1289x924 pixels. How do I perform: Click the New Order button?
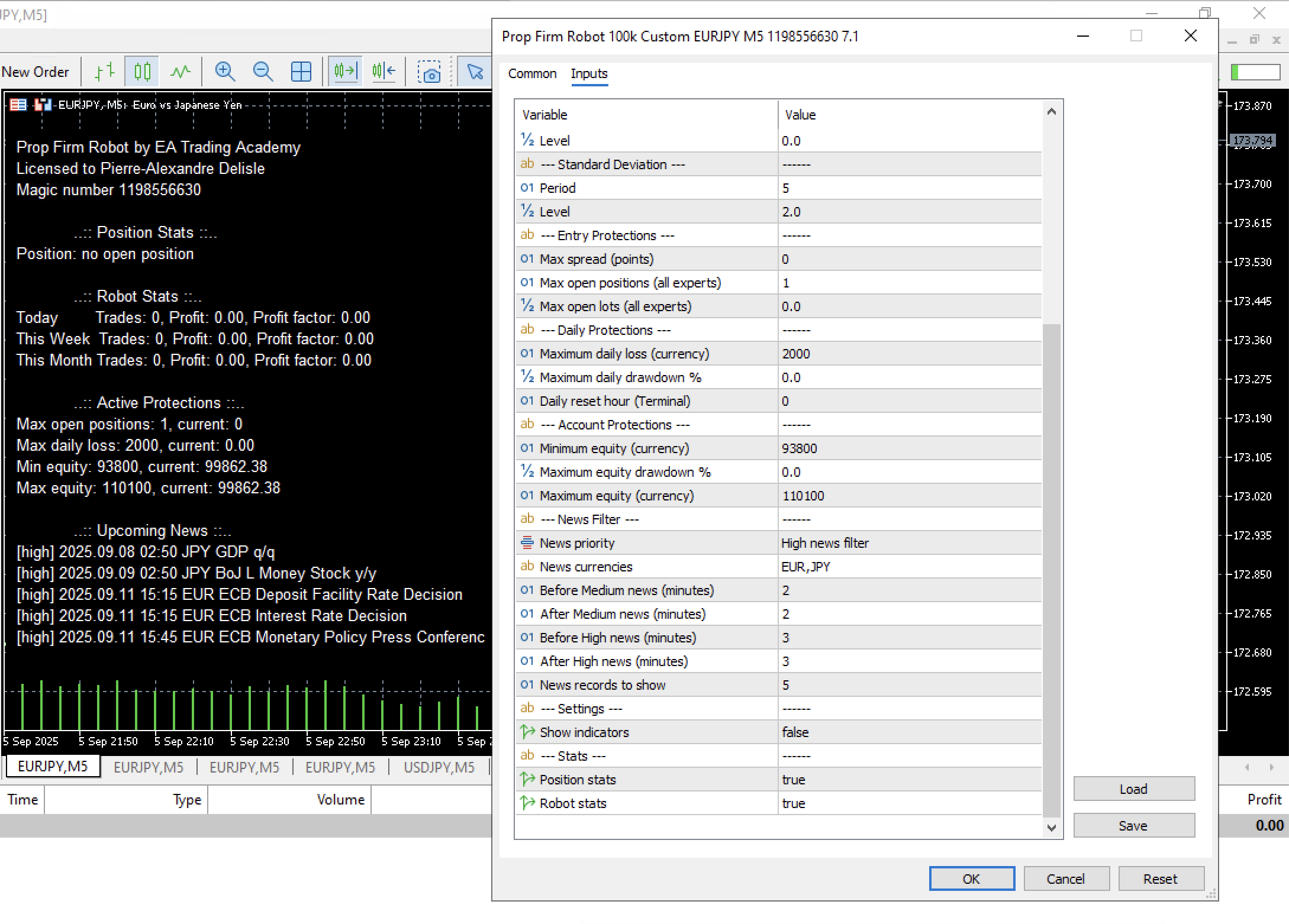tap(36, 72)
